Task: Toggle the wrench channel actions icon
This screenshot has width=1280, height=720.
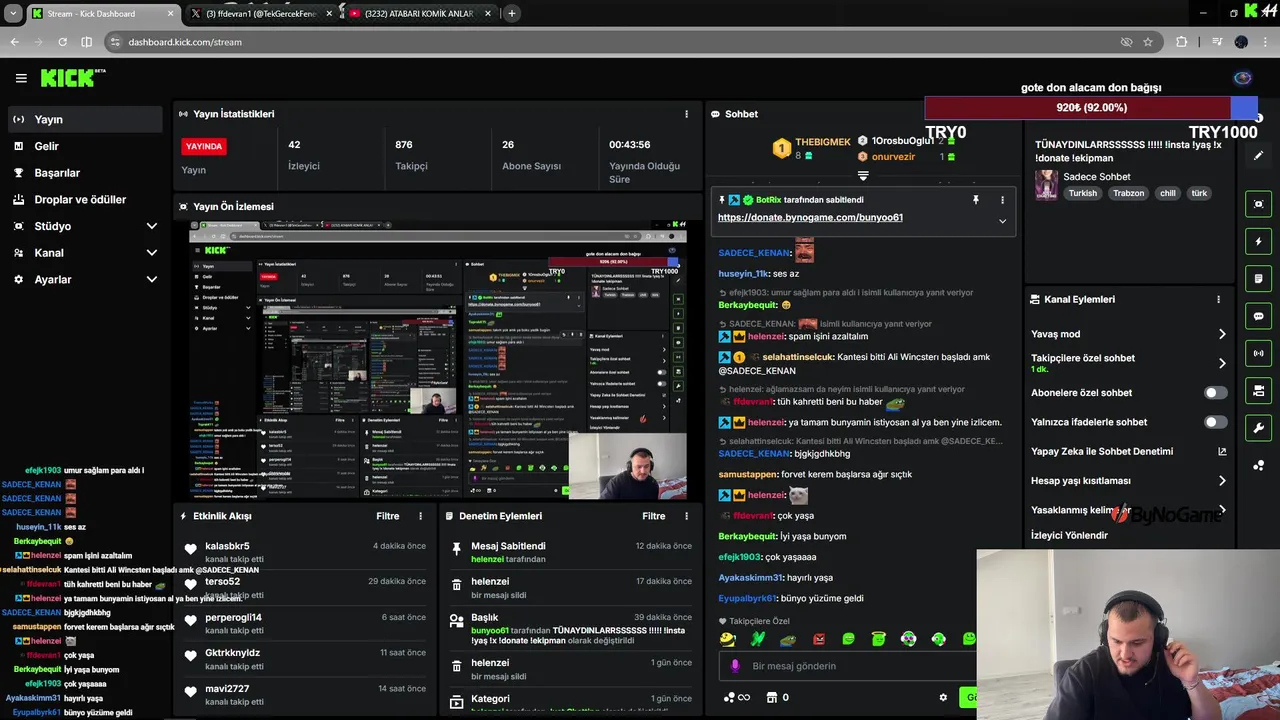Action: click(x=1259, y=428)
